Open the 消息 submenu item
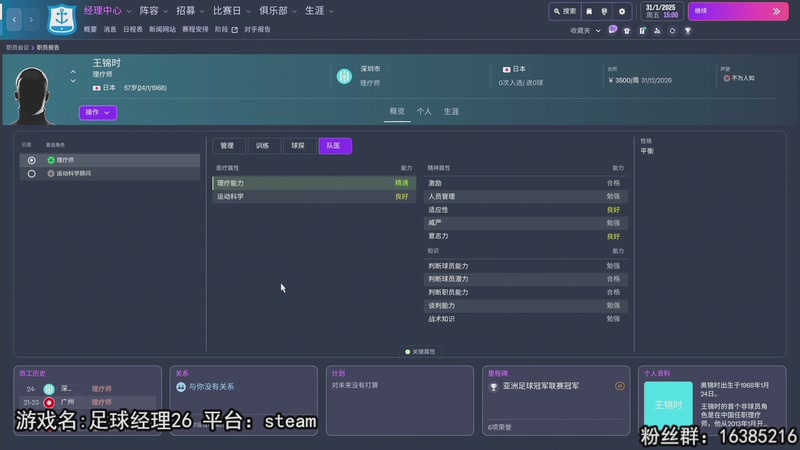Screen dimensions: 800x450 [110, 30]
